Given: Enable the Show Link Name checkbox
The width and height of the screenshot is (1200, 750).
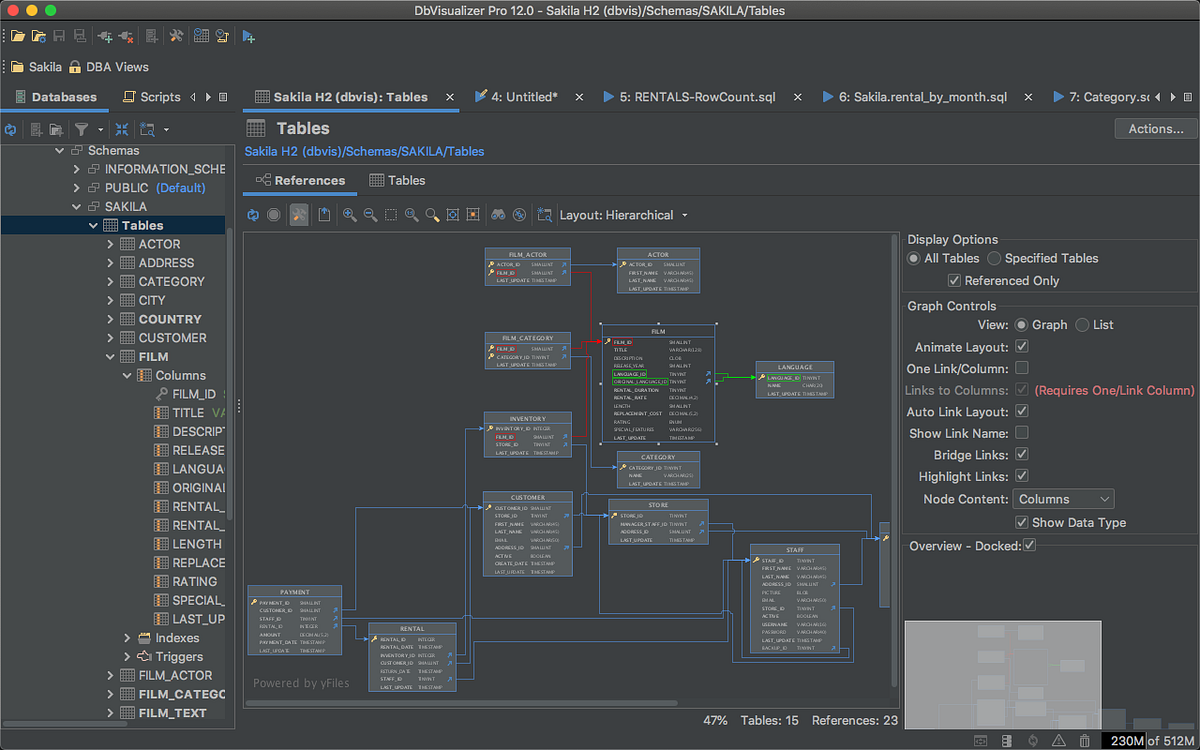Looking at the screenshot, I should 1021,433.
